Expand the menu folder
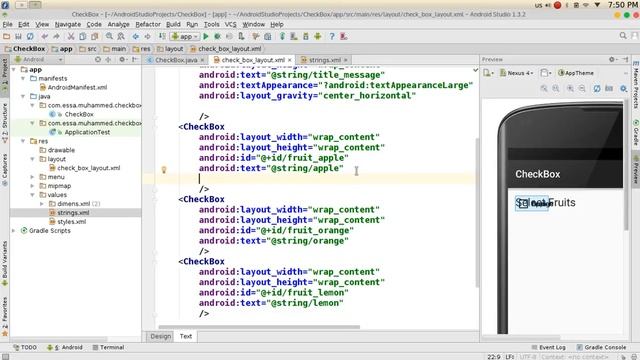Image resolution: width=640 pixels, height=360 pixels. [x=33, y=177]
